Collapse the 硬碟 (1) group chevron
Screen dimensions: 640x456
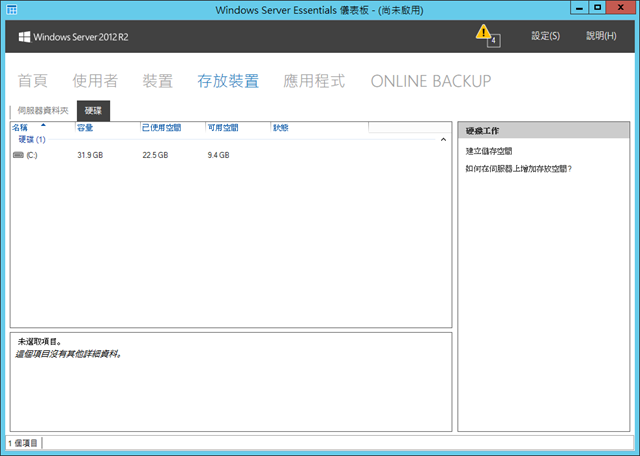pos(443,140)
